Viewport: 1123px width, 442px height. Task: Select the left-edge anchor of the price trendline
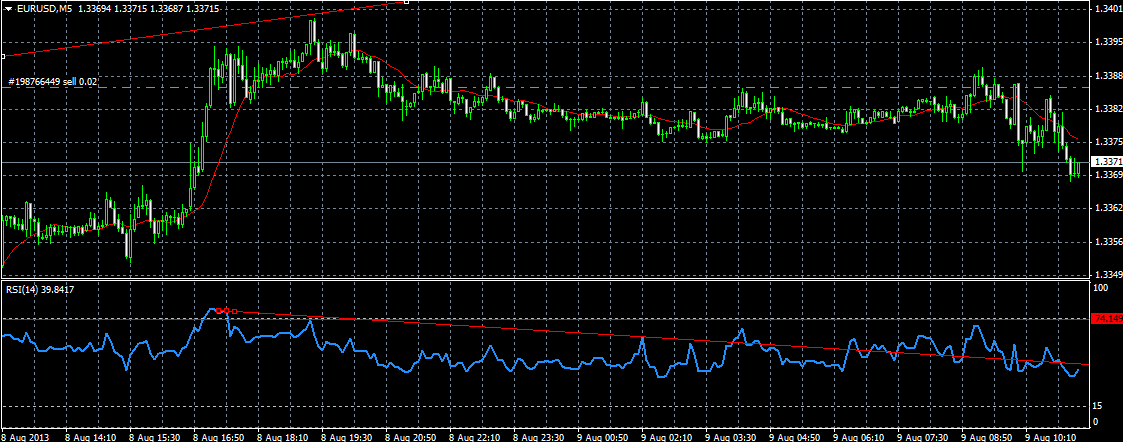[x=2, y=56]
